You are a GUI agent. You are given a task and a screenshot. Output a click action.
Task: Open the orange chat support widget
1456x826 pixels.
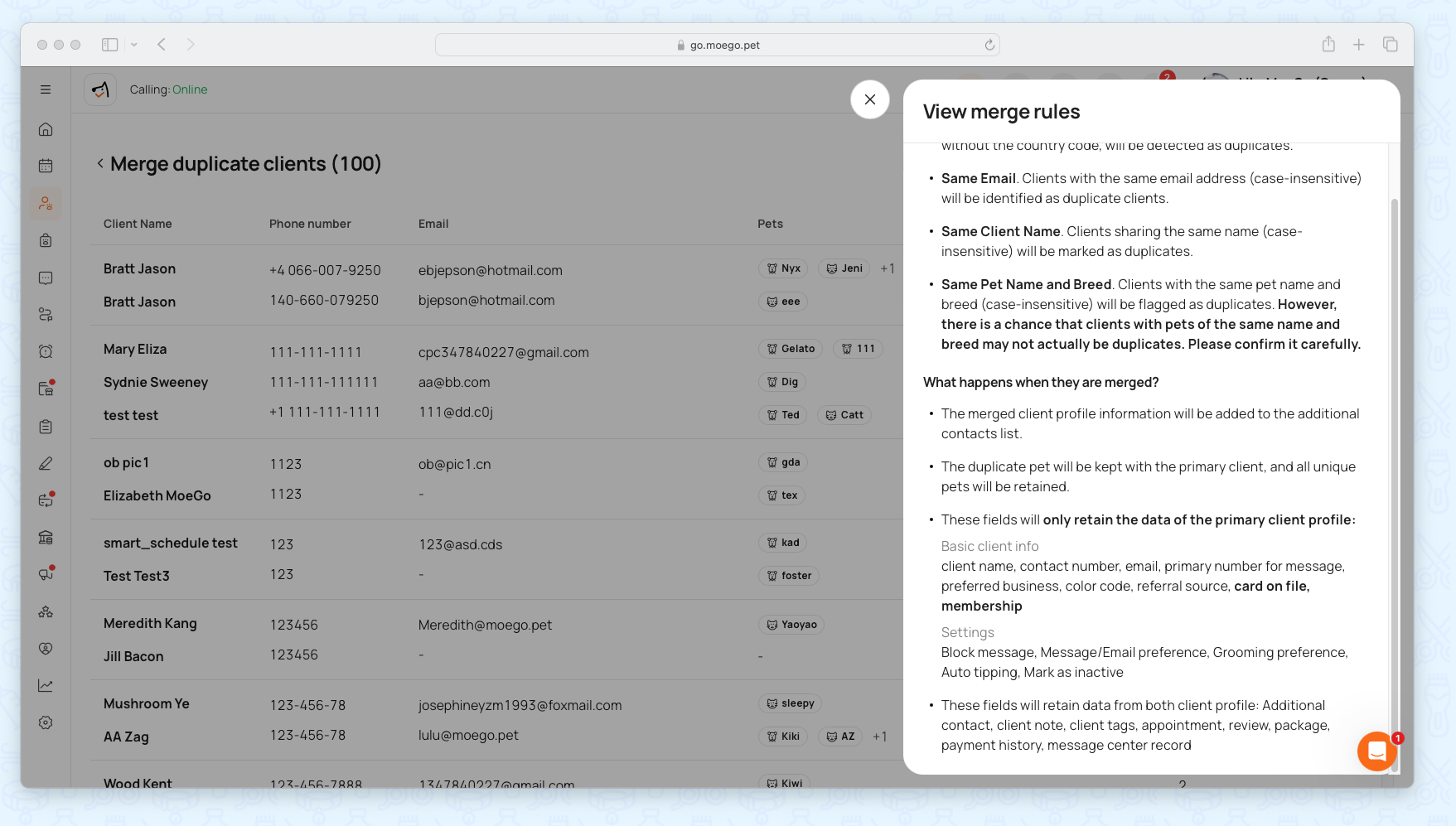(x=1376, y=751)
